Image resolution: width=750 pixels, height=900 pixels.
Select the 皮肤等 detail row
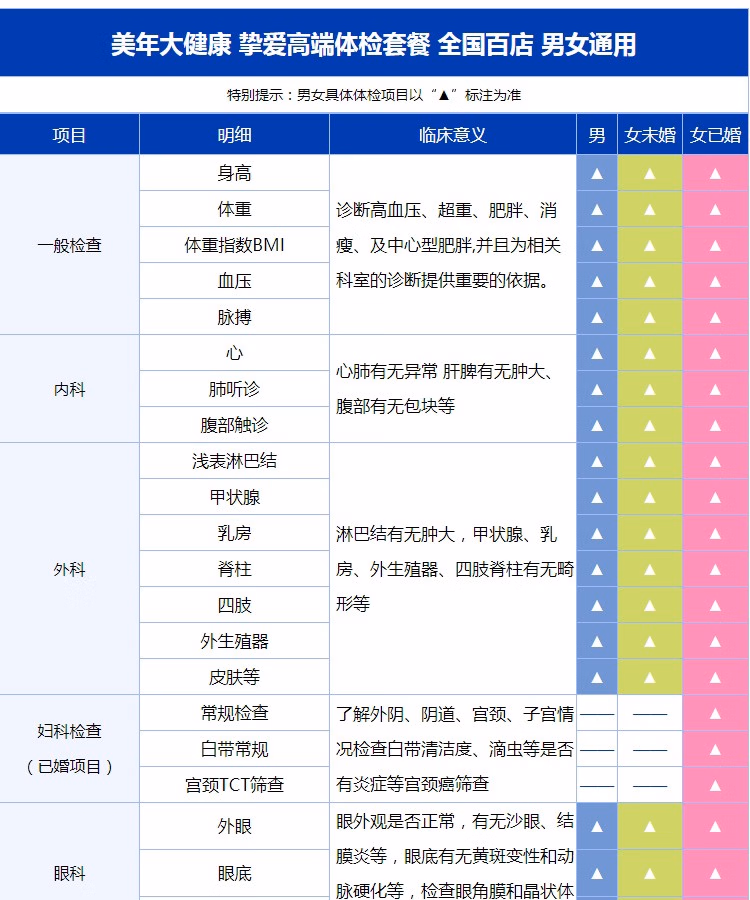point(234,677)
